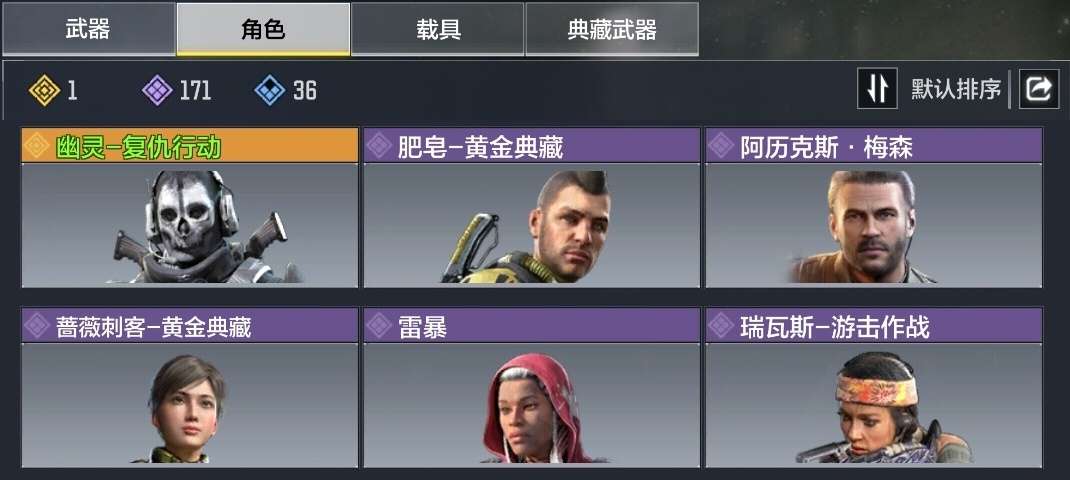This screenshot has height=480, width=1070.
Task: Click the share export icon
Action: tap(1039, 89)
